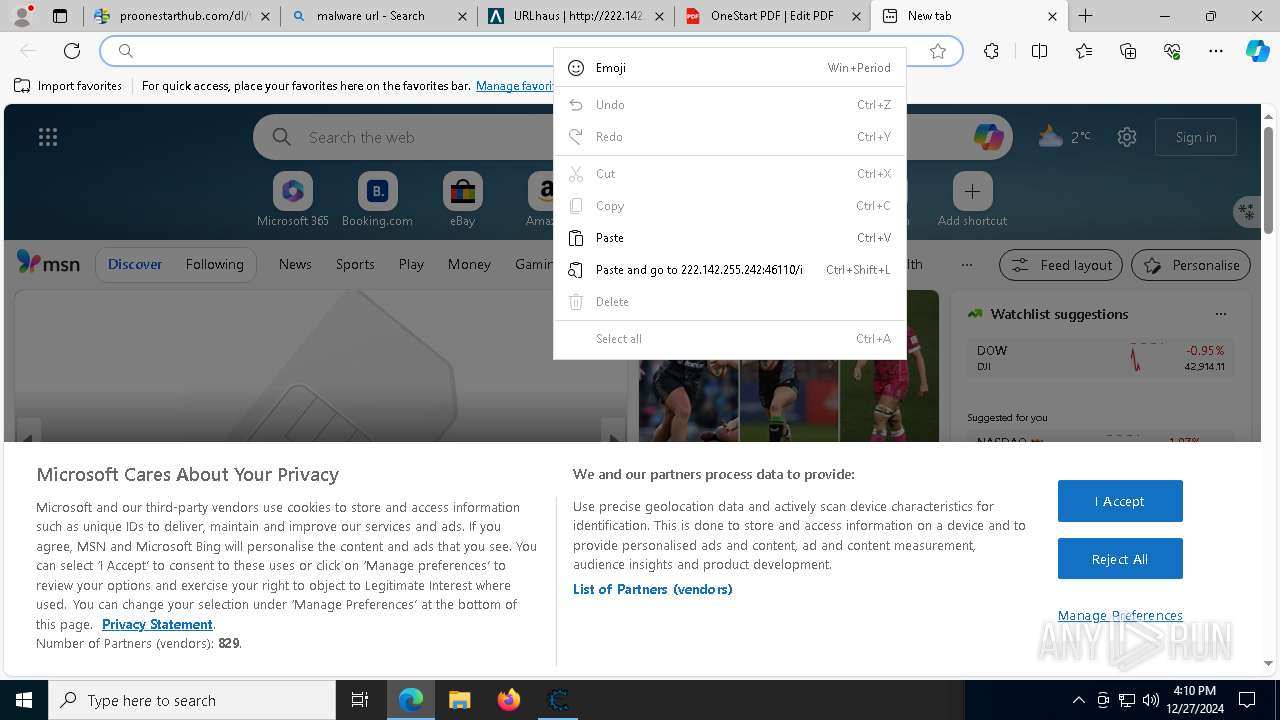Open File Explorer from taskbar
The image size is (1280, 720).
click(x=459, y=700)
